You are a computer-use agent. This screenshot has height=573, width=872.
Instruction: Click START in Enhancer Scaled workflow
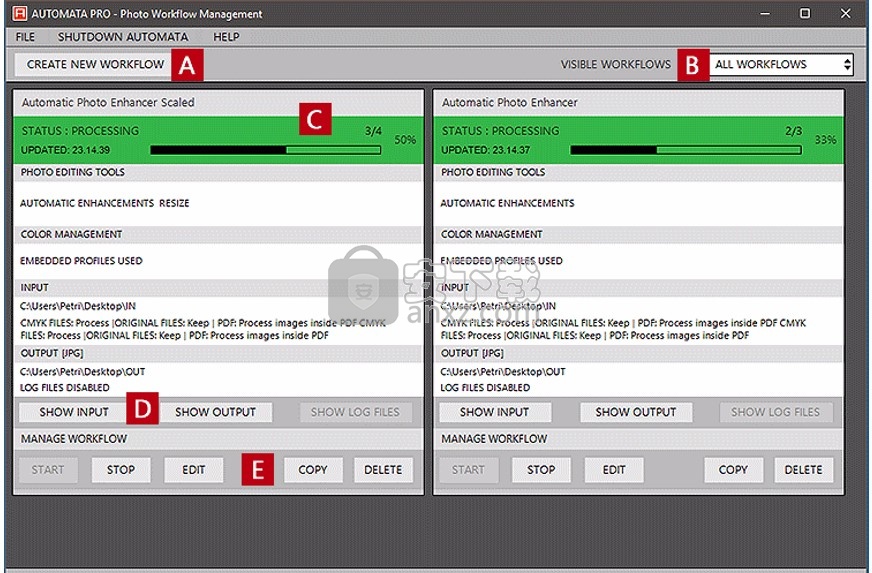[x=48, y=470]
